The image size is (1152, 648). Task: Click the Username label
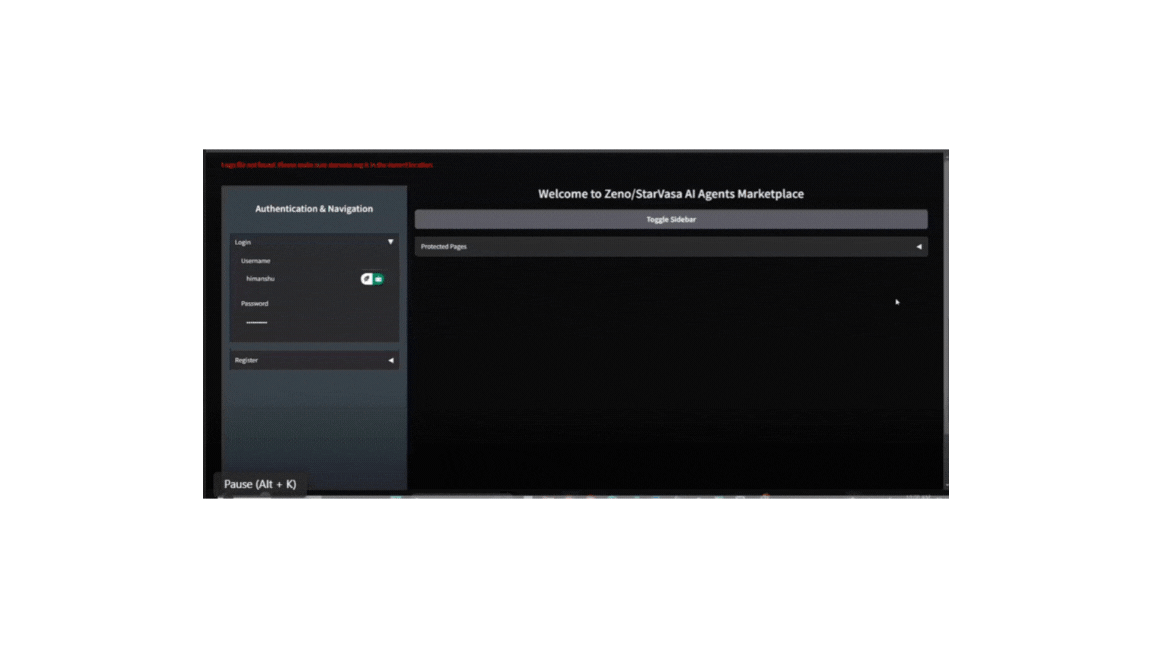255,261
